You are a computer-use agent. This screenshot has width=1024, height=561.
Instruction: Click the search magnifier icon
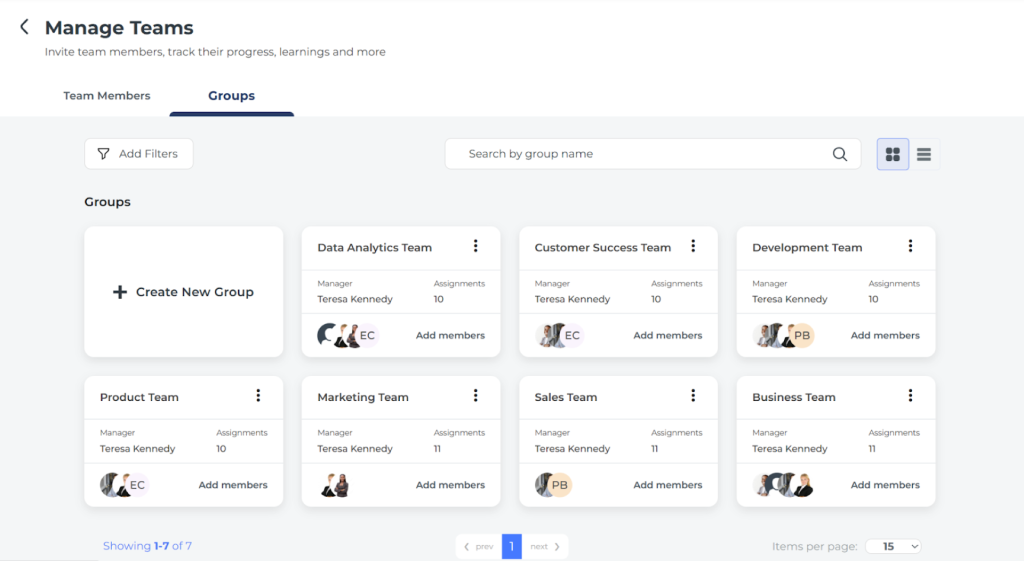(x=840, y=154)
